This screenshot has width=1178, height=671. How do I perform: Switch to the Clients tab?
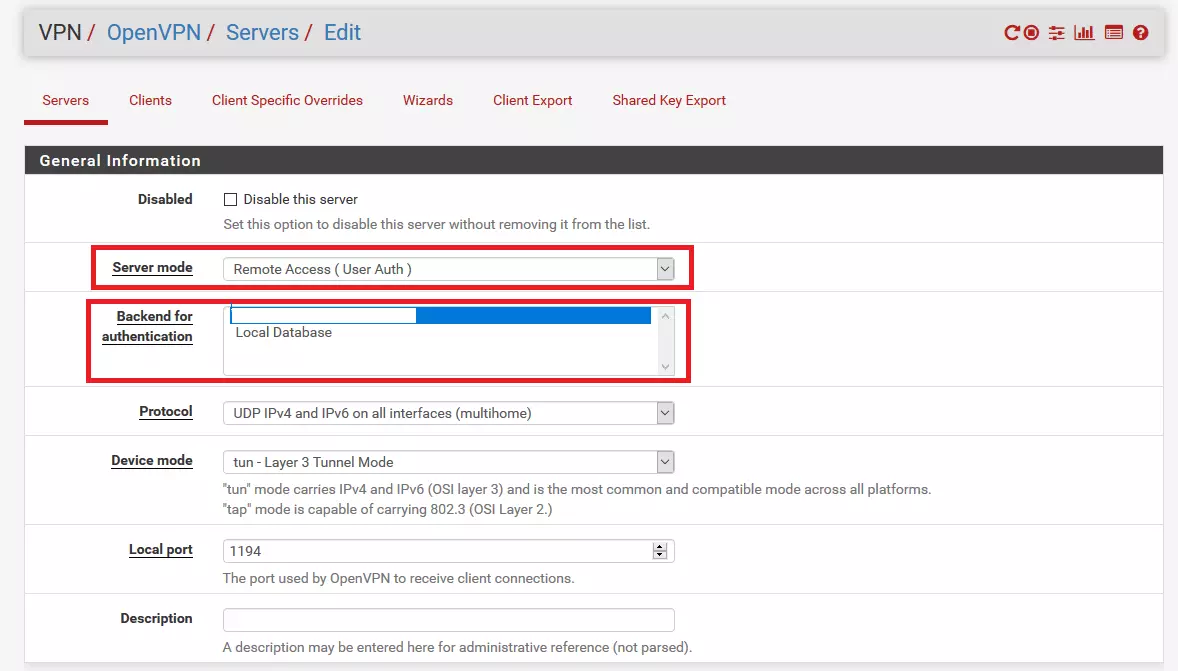(x=150, y=100)
